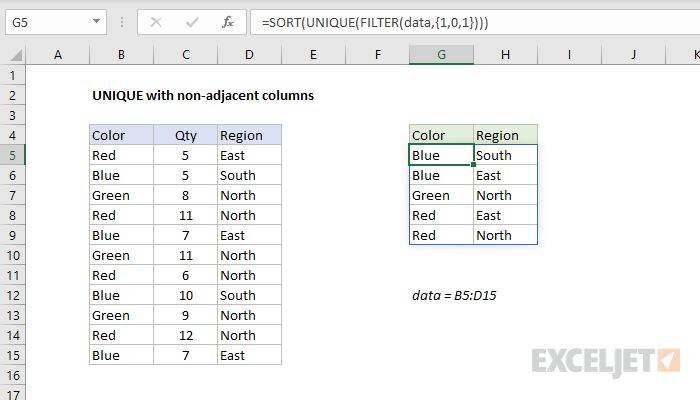Select the Color header cell in B4
700x400 pixels.
121,135
